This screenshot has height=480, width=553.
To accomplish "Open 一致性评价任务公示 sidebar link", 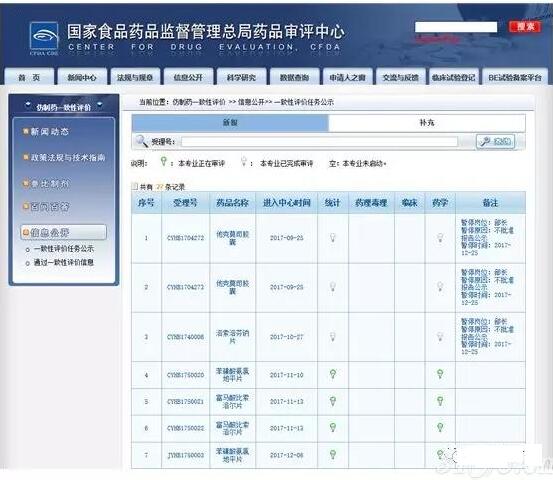I will pyautogui.click(x=64, y=249).
